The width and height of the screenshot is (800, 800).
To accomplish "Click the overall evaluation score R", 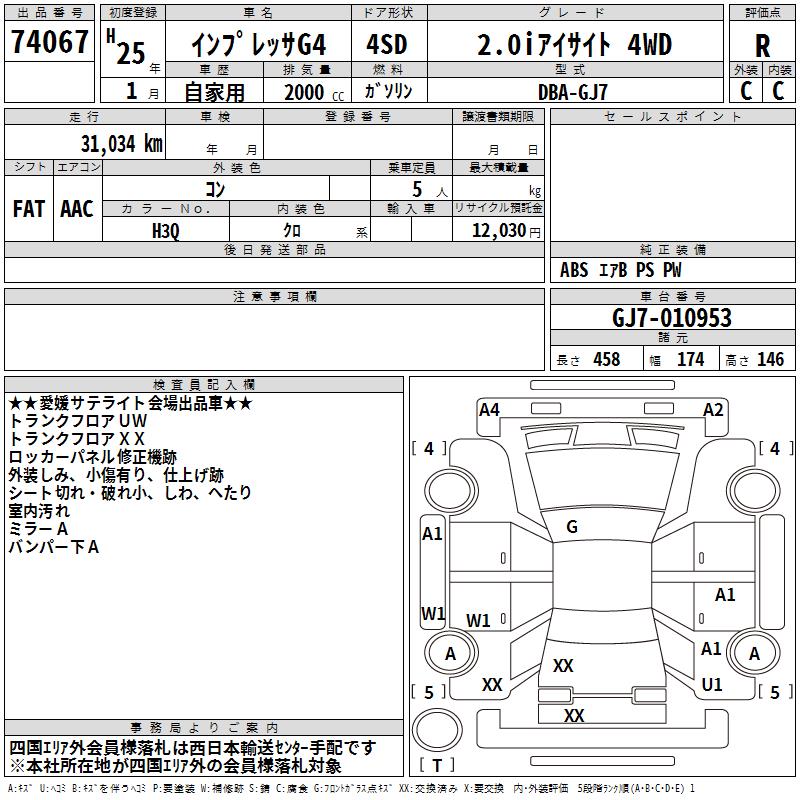I will 762,46.
